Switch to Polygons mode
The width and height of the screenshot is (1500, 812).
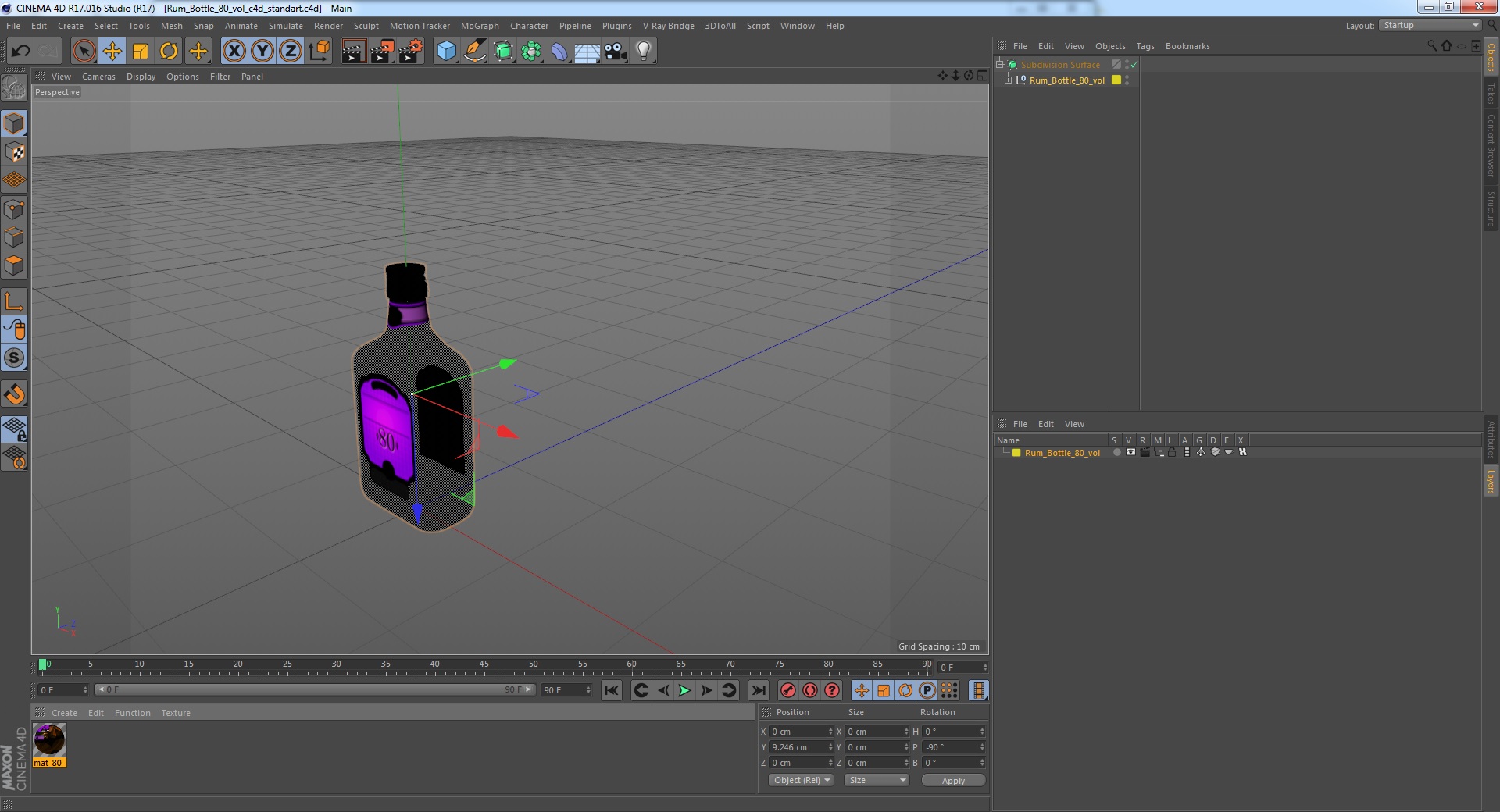pos(14,265)
